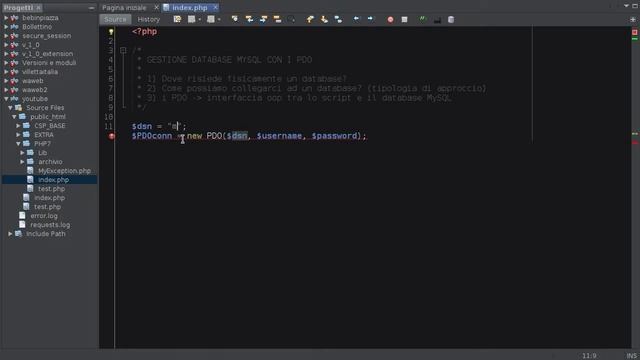Expand the bebinpiazza project
The image size is (640, 360).
6,18
